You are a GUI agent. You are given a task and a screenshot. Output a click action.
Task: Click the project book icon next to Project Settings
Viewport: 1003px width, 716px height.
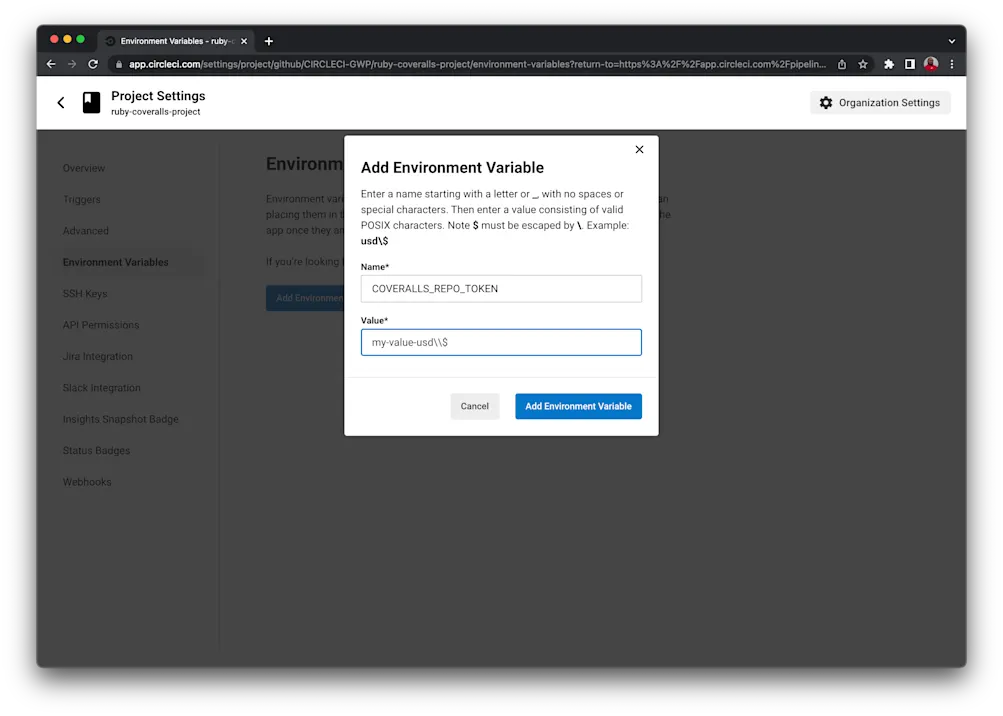[x=91, y=102]
